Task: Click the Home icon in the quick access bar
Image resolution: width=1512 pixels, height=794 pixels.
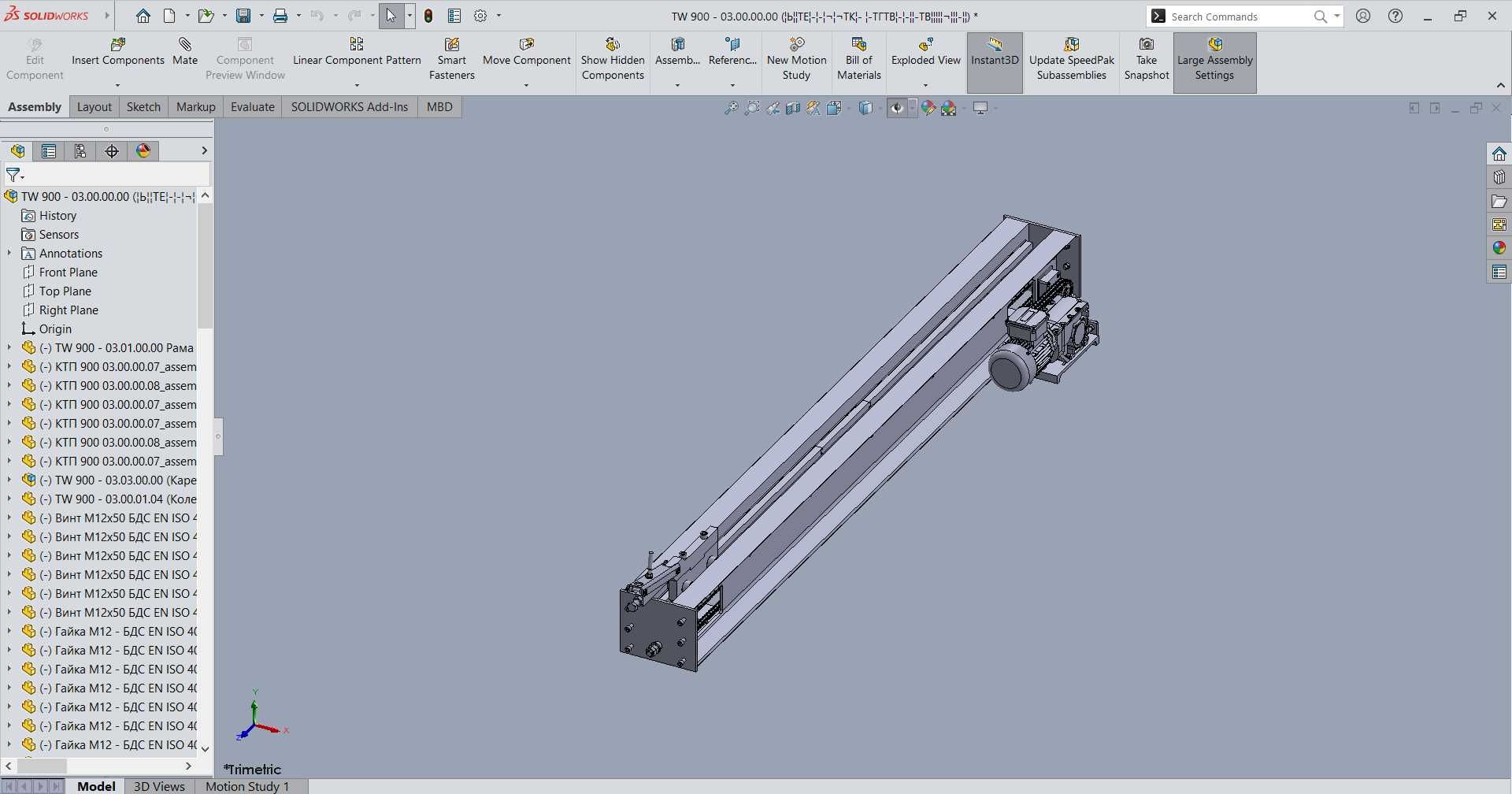Action: point(143,16)
